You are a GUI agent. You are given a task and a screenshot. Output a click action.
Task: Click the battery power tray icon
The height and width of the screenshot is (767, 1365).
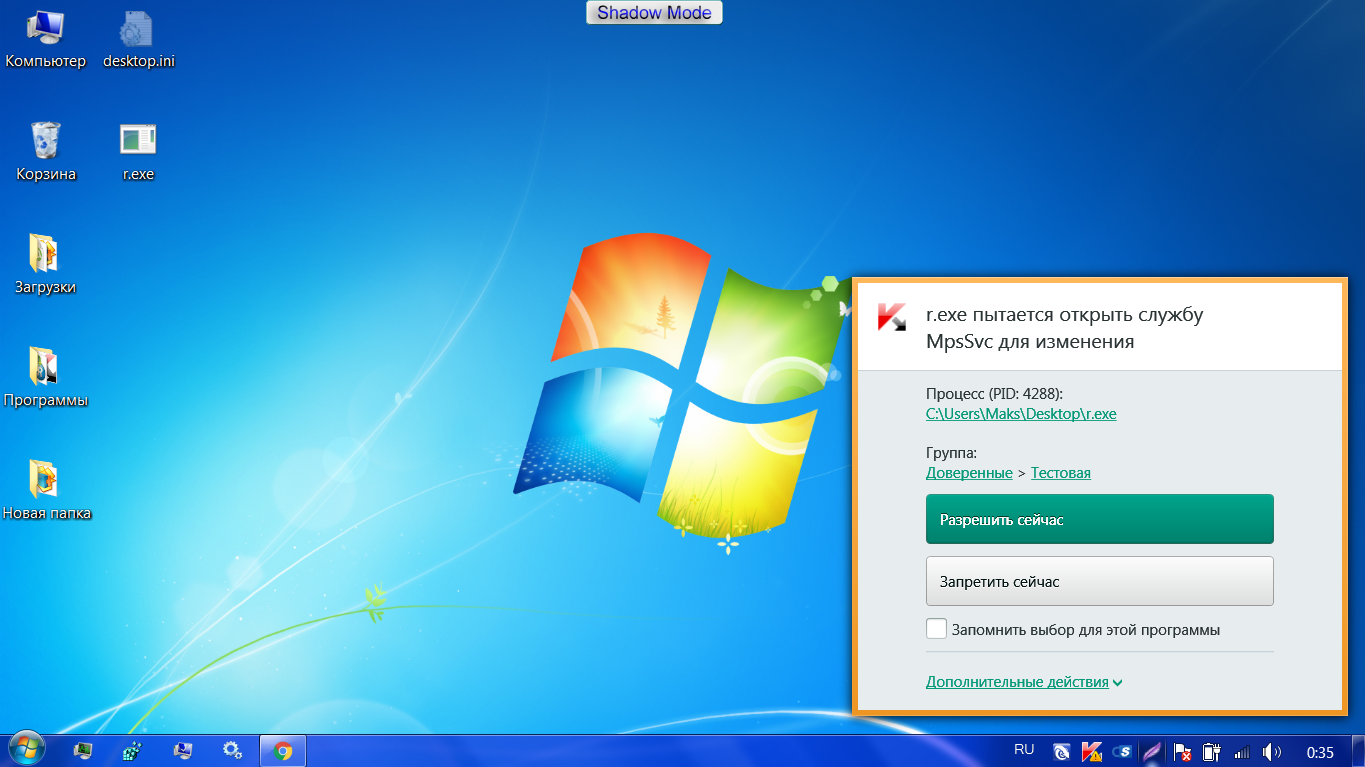point(1211,751)
